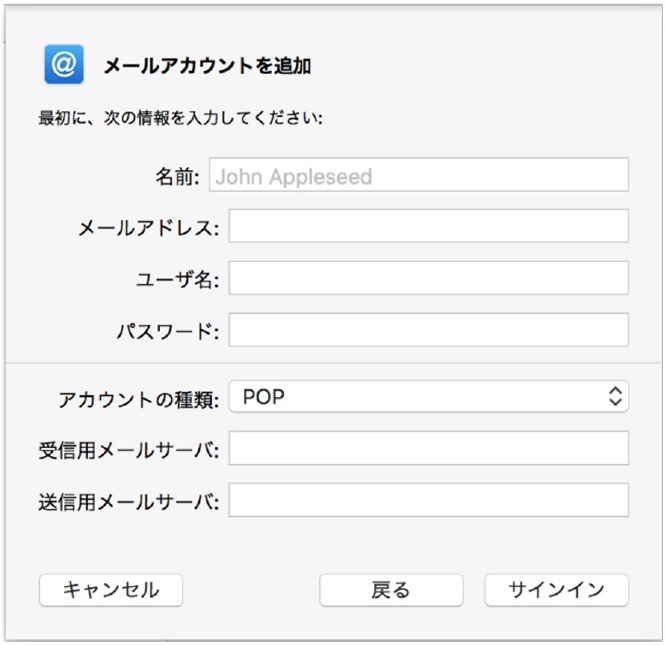The width and height of the screenshot is (665, 645).
Task: Go back with the 戻る button
Action: [391, 590]
